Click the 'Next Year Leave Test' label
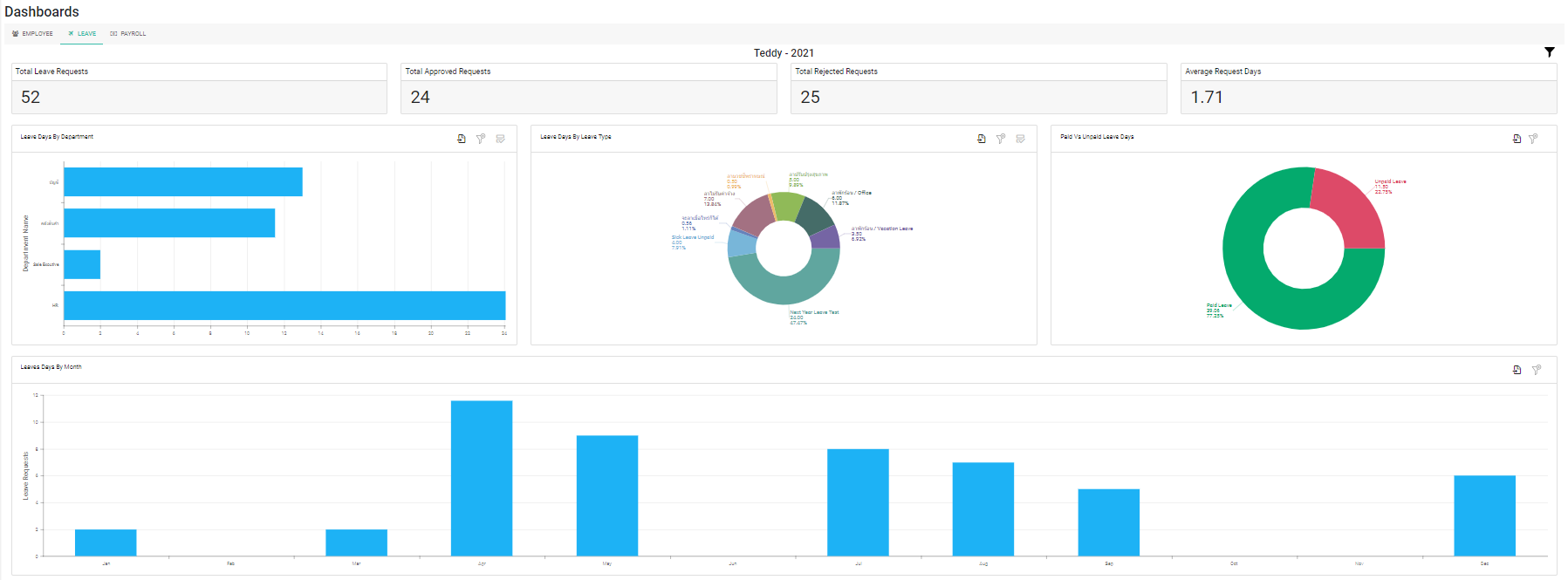The height and width of the screenshot is (580, 1568). (814, 312)
